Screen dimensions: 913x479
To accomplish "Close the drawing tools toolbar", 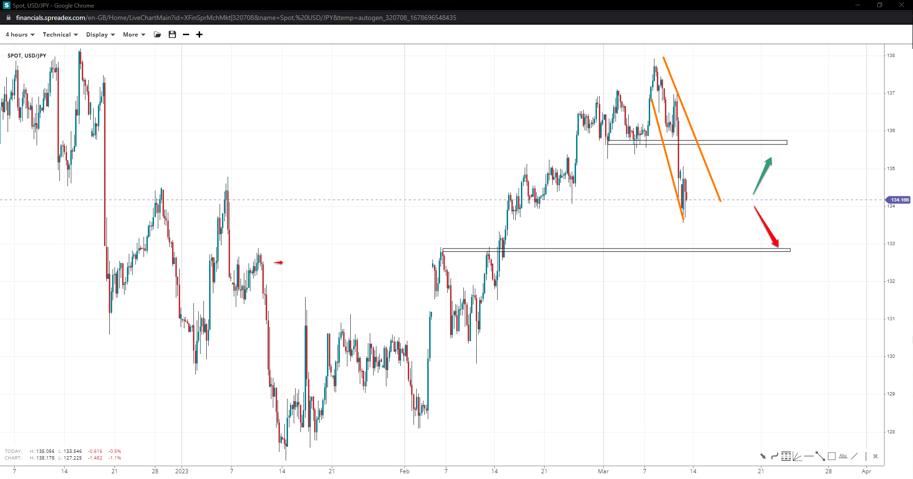I will [875, 456].
